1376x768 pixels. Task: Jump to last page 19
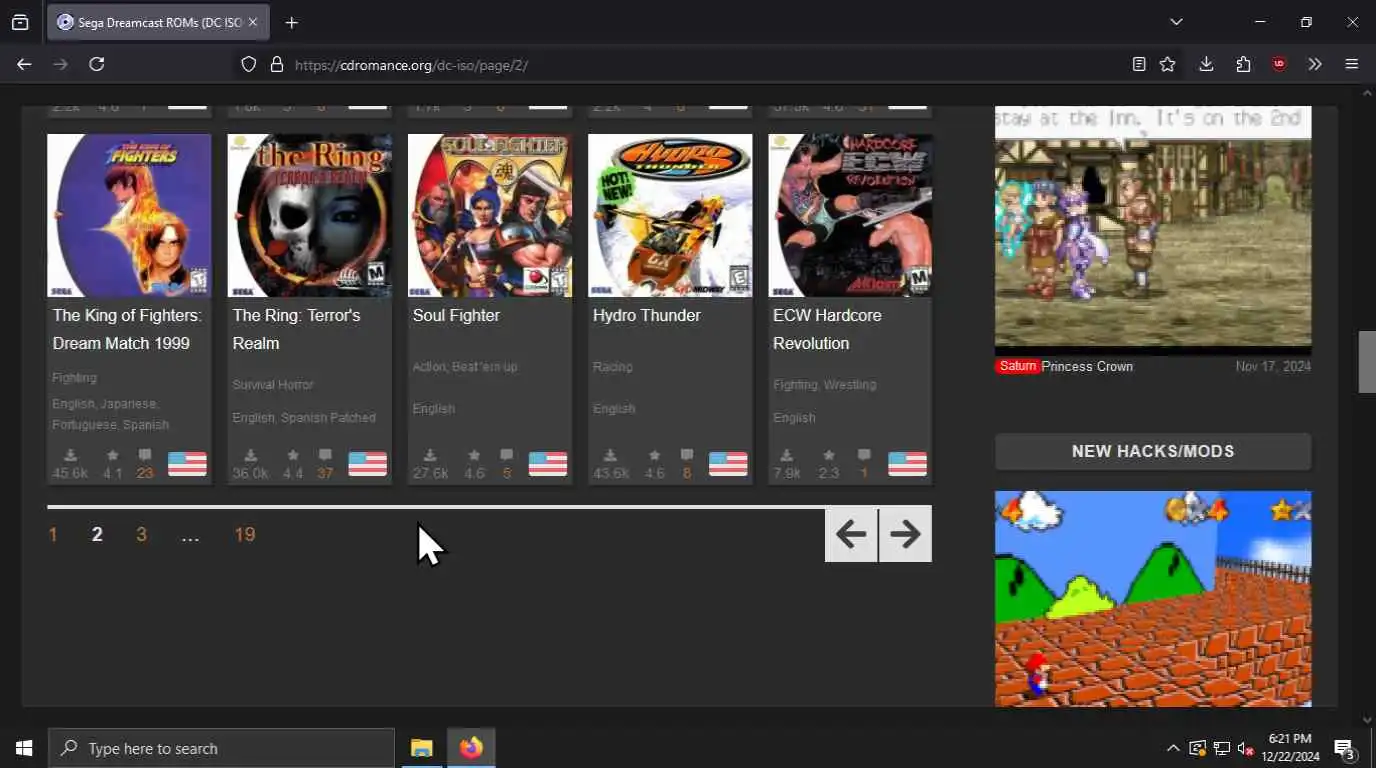point(245,535)
